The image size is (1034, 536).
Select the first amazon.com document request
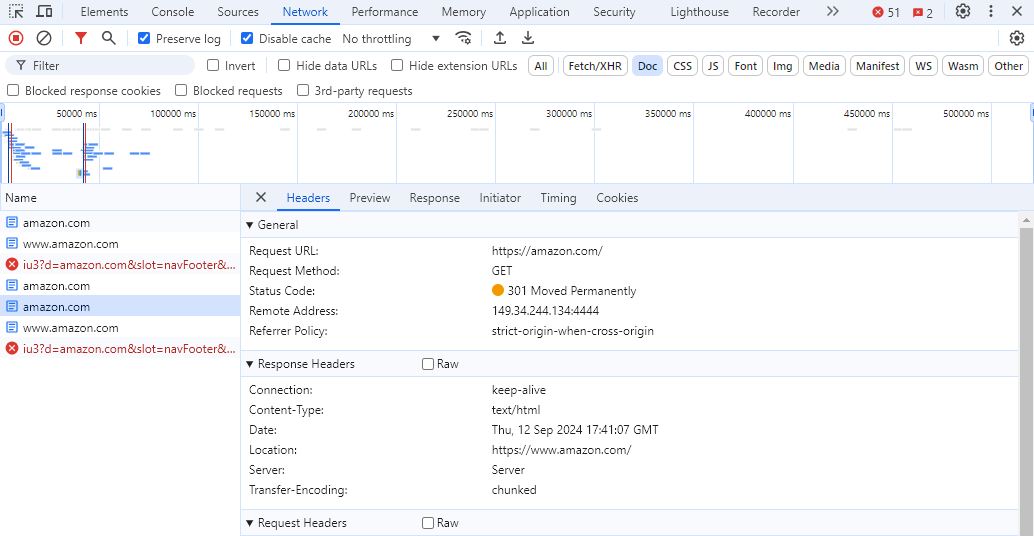point(120,223)
